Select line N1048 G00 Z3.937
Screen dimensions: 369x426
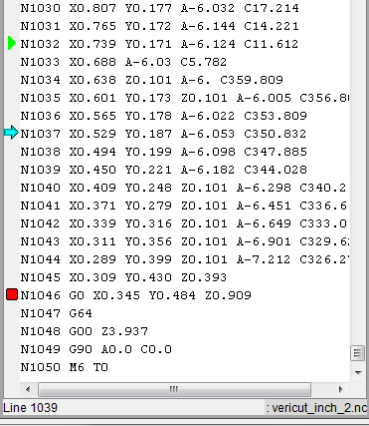84,331
